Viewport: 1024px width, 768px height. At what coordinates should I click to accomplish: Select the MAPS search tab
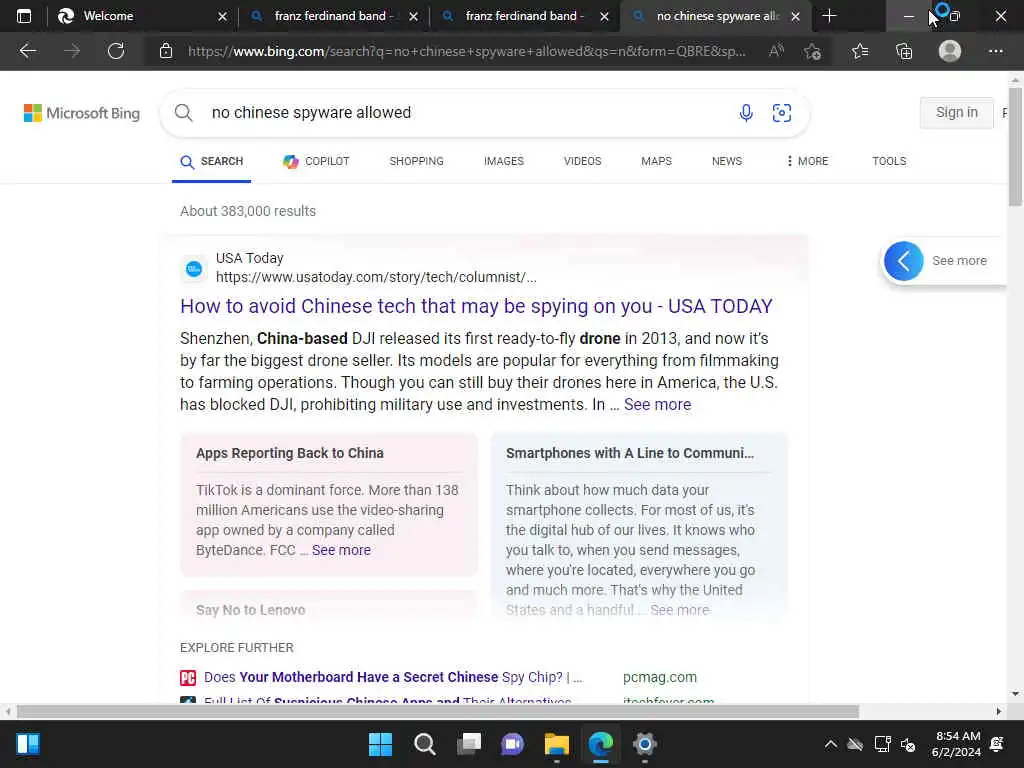point(656,161)
